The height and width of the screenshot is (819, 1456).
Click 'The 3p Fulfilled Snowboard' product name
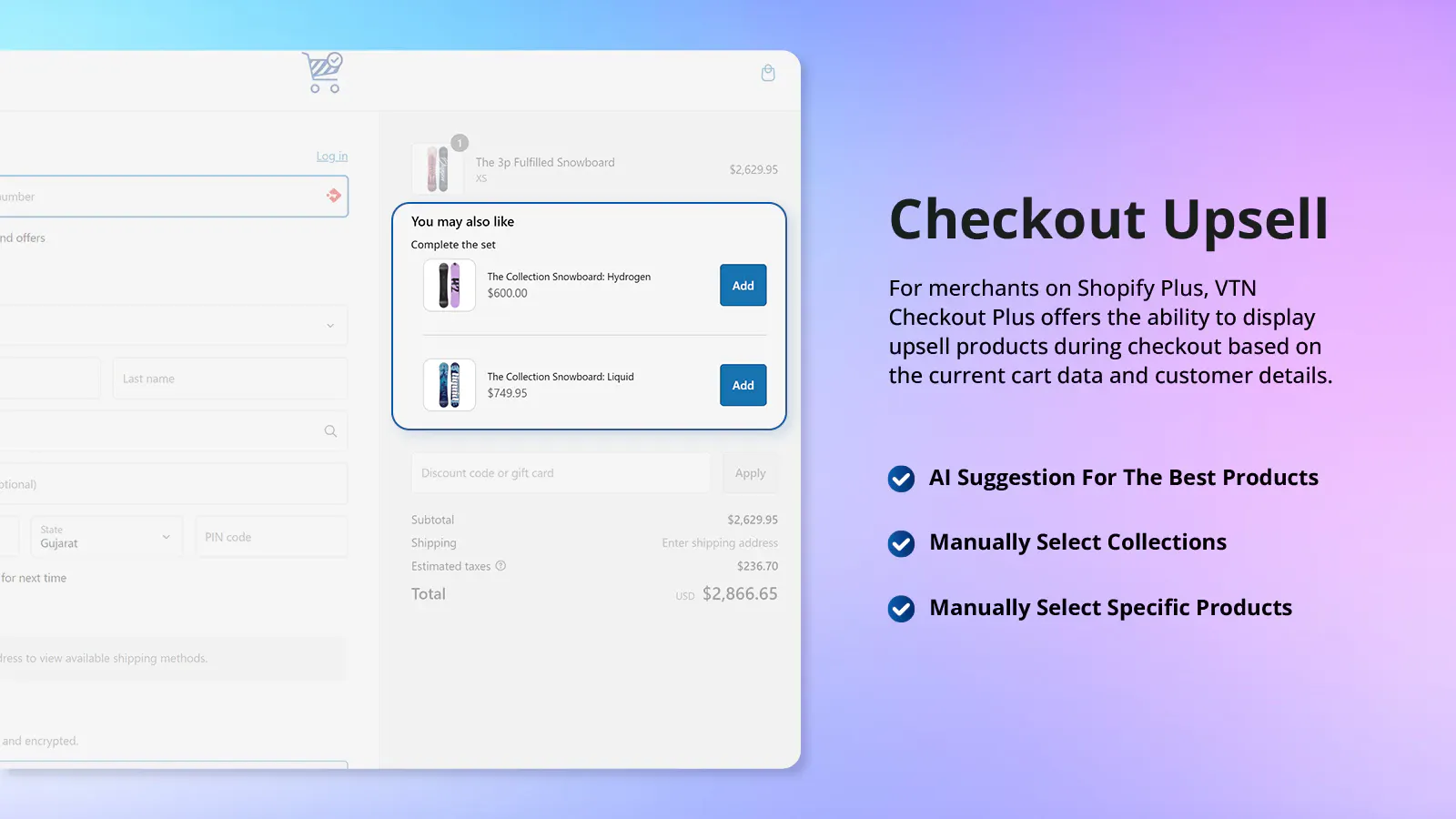click(x=545, y=162)
